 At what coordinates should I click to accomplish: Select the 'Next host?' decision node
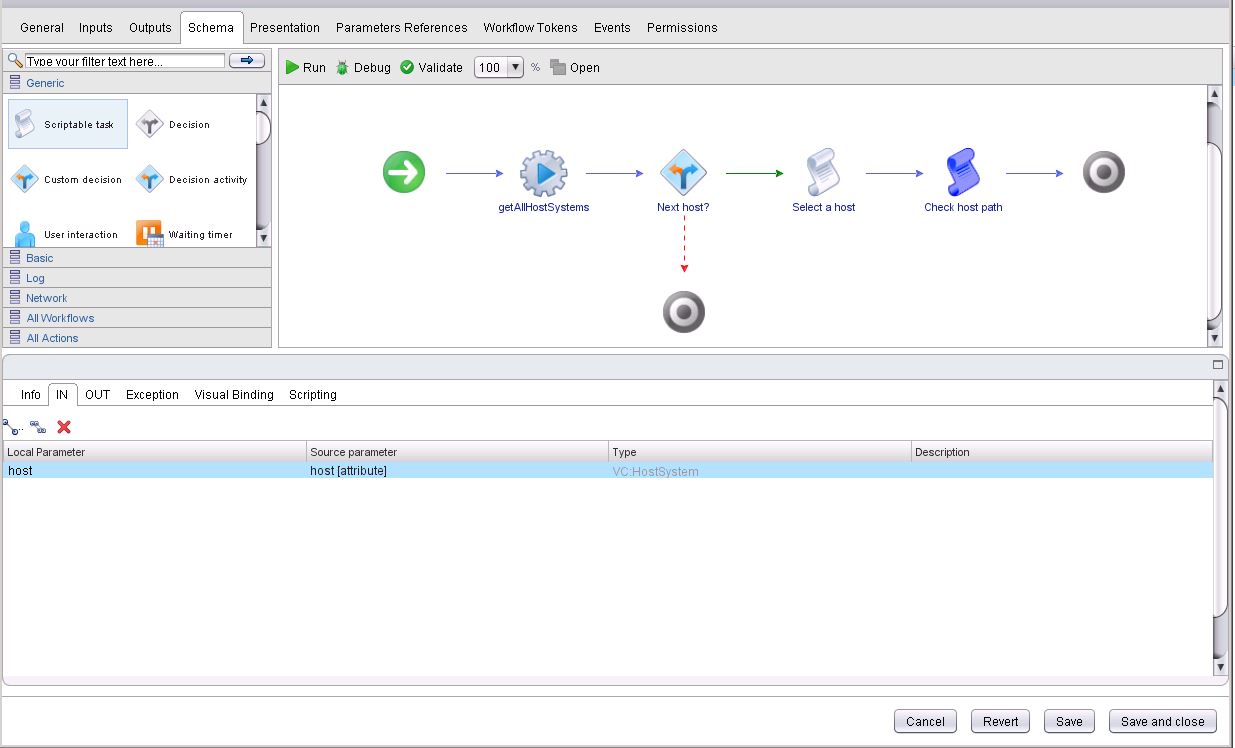tap(683, 174)
